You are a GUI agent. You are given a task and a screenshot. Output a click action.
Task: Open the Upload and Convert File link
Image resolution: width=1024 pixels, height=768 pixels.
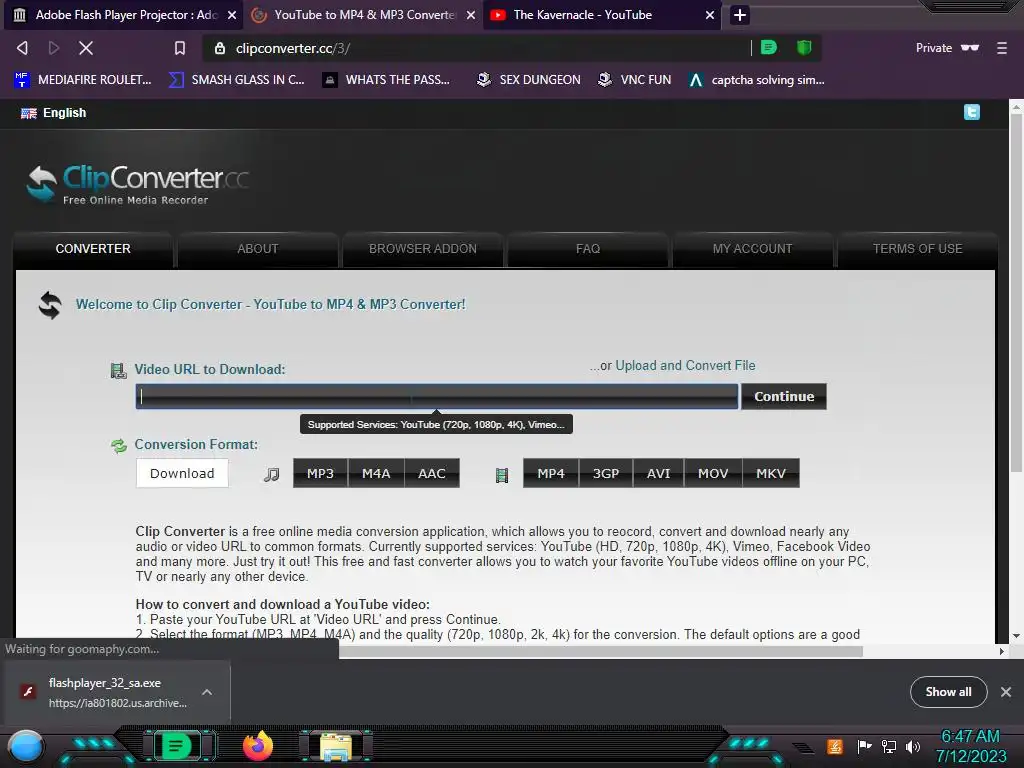pos(685,366)
